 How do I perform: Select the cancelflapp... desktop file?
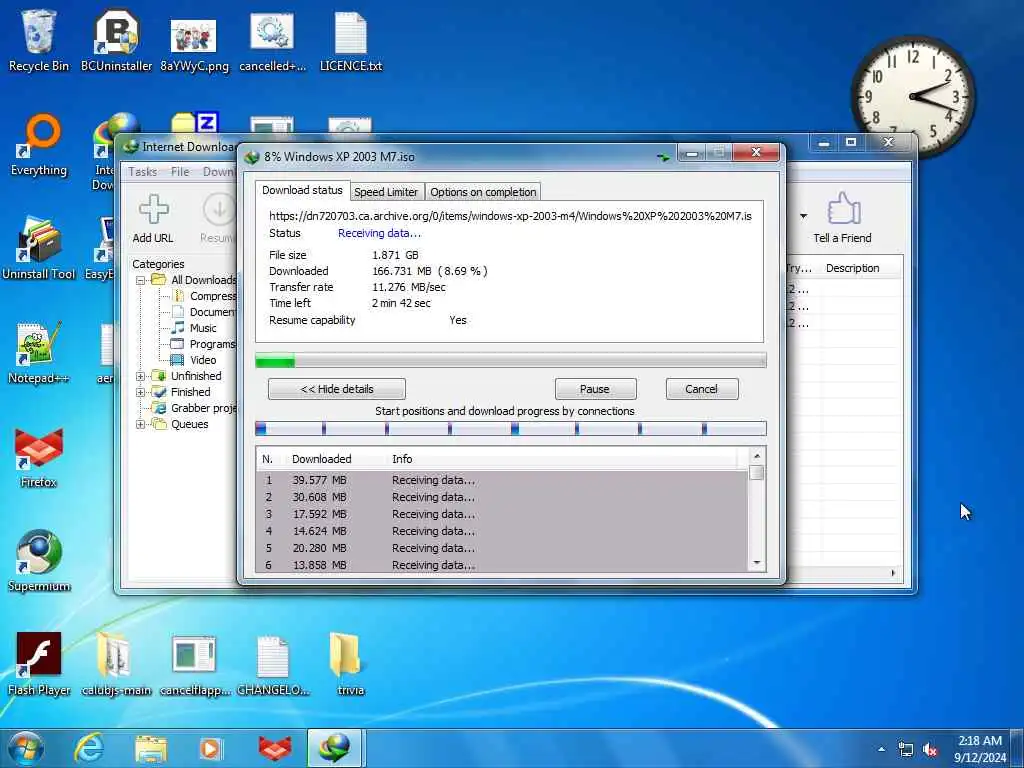tap(194, 664)
